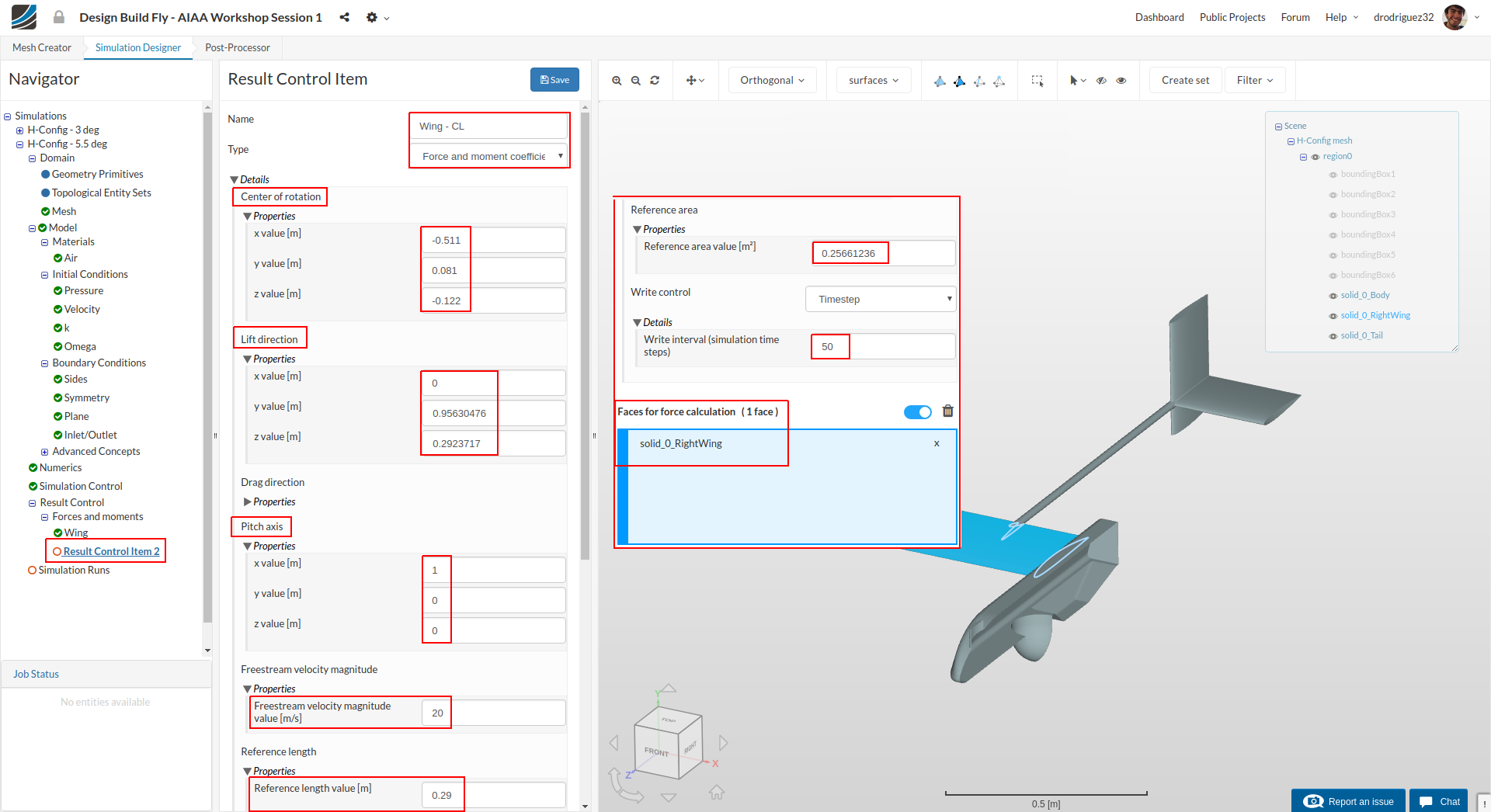Delete the faces assignment with trash icon

click(948, 411)
